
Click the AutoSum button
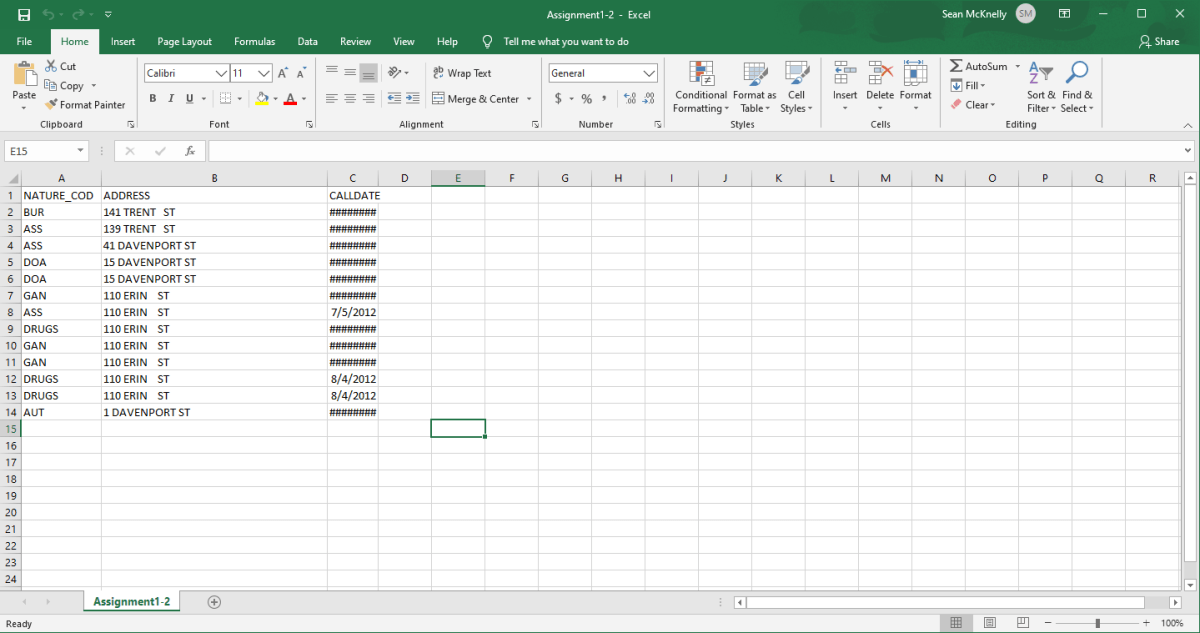979,66
